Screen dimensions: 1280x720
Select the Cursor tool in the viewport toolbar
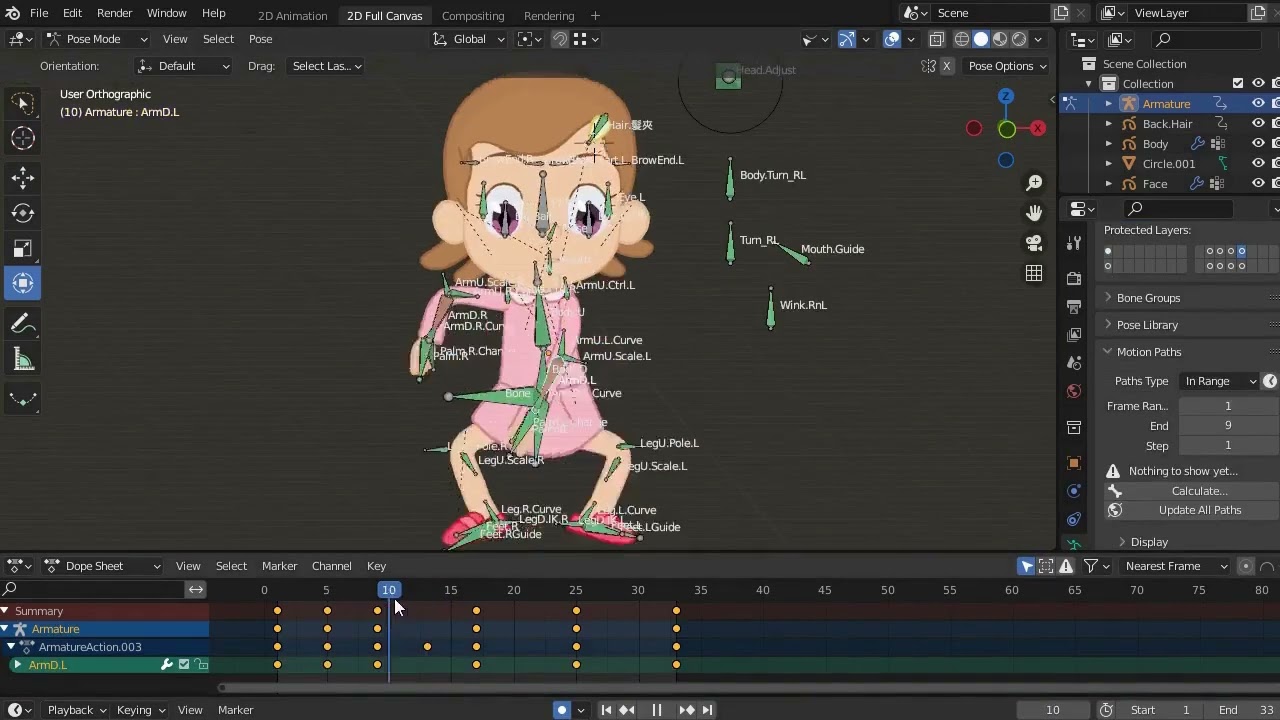tap(23, 139)
